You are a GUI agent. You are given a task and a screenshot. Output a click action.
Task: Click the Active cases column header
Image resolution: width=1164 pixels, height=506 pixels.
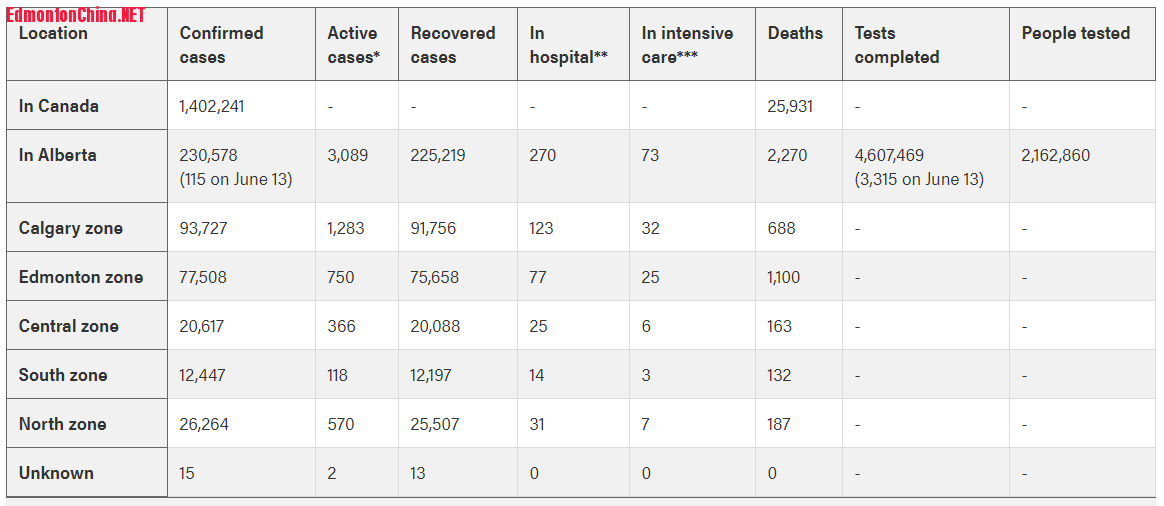point(353,45)
